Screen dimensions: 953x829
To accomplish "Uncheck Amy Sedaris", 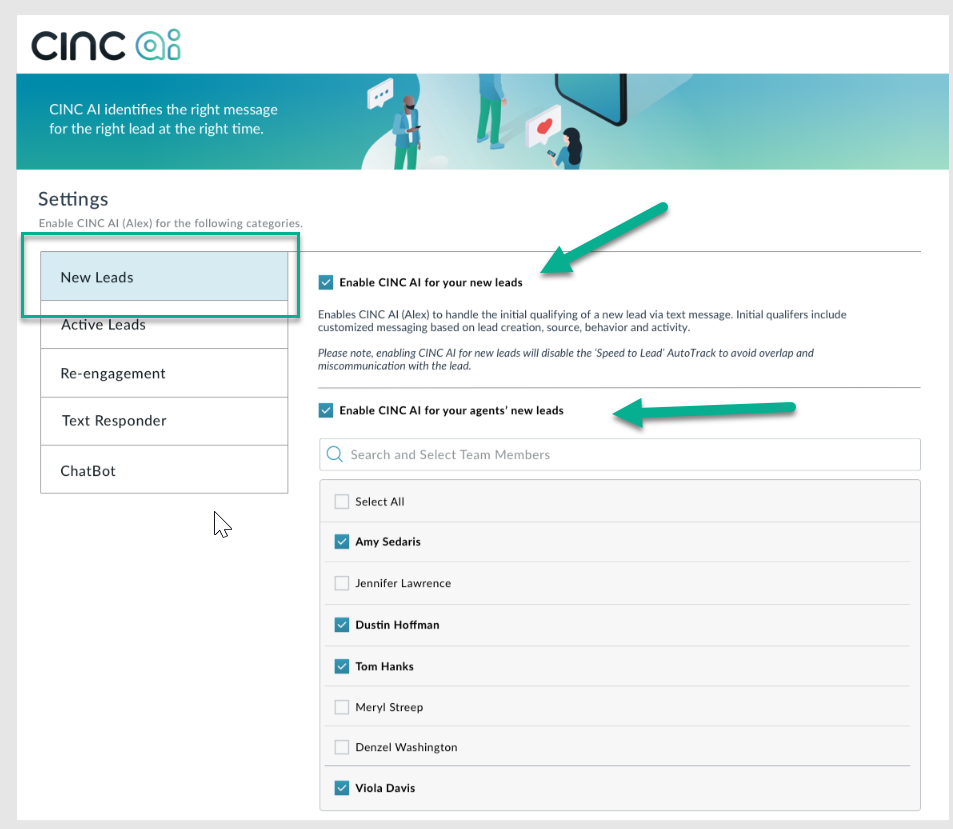I will tap(341, 542).
